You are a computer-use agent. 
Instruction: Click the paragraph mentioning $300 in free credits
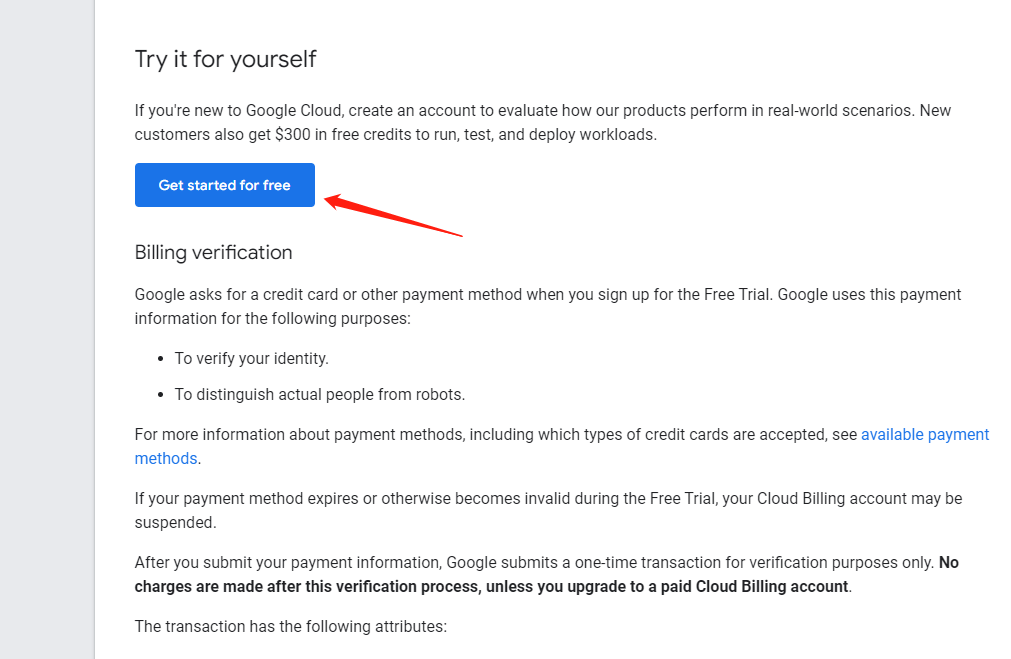pos(543,123)
